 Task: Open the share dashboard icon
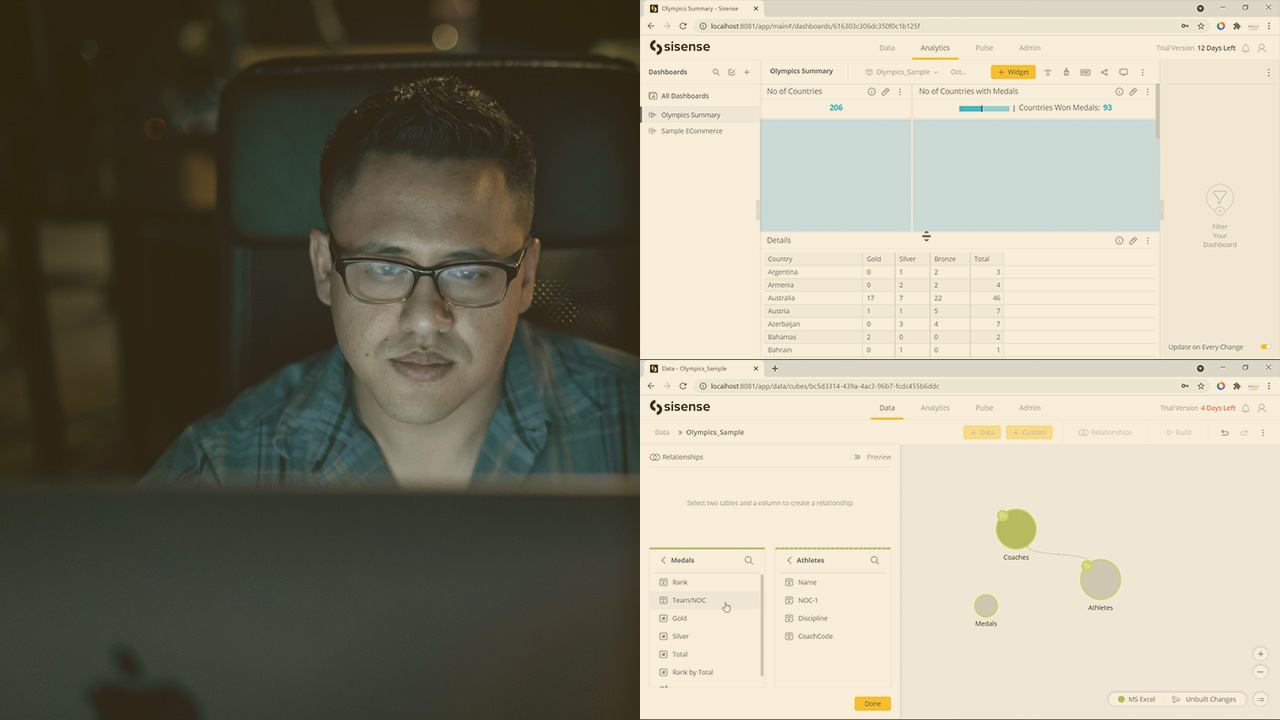pos(1104,72)
